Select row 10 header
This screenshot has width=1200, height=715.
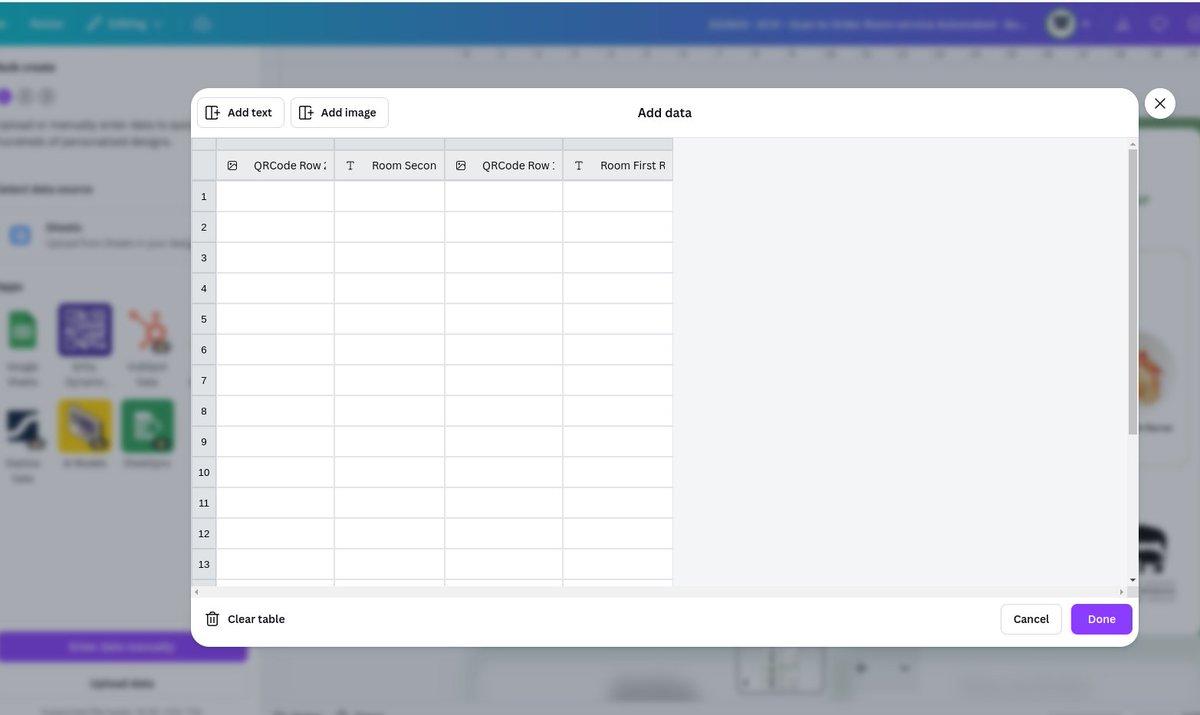pyautogui.click(x=204, y=472)
